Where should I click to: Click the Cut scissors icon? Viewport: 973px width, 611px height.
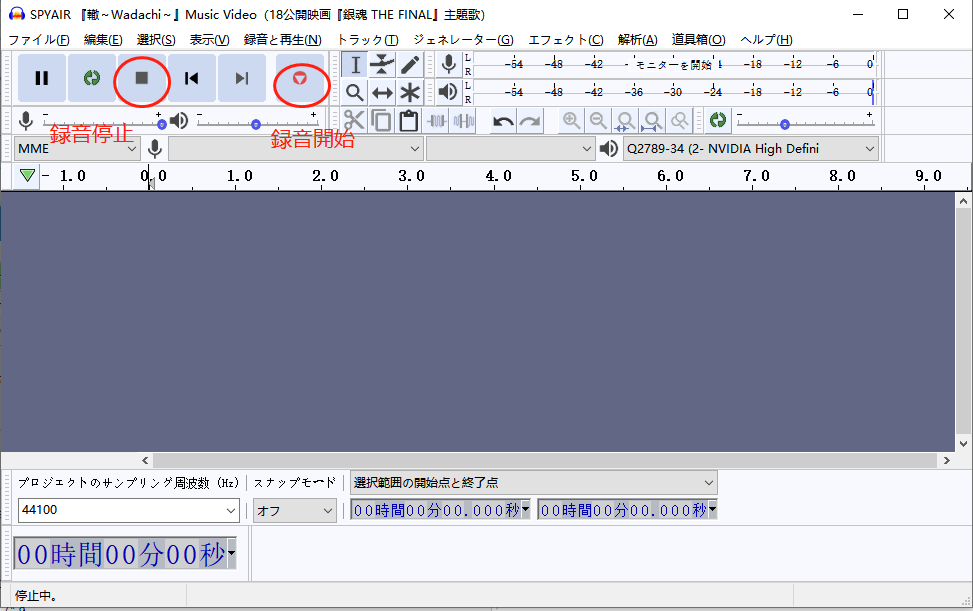pos(354,120)
